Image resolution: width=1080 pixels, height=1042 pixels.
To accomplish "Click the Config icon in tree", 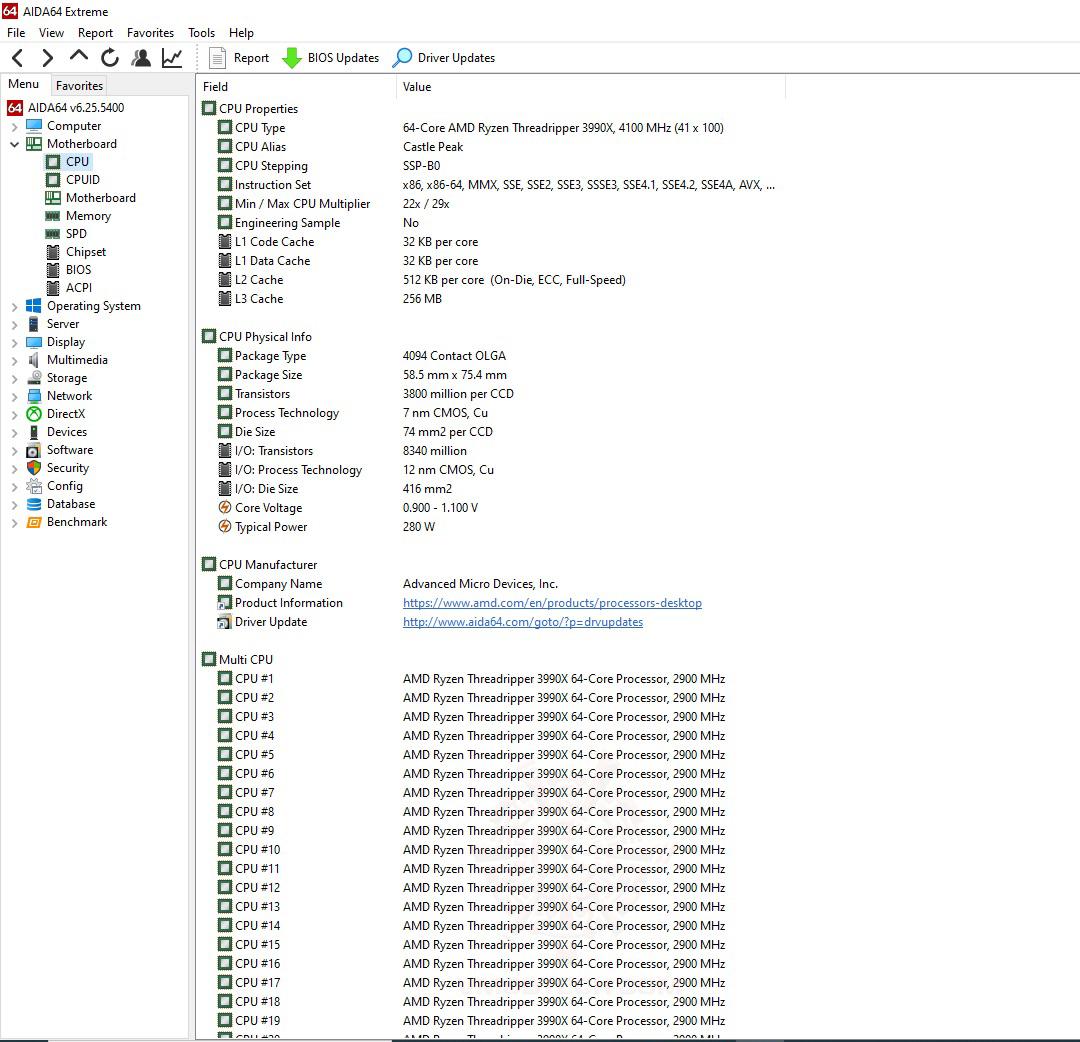I will click(34, 486).
